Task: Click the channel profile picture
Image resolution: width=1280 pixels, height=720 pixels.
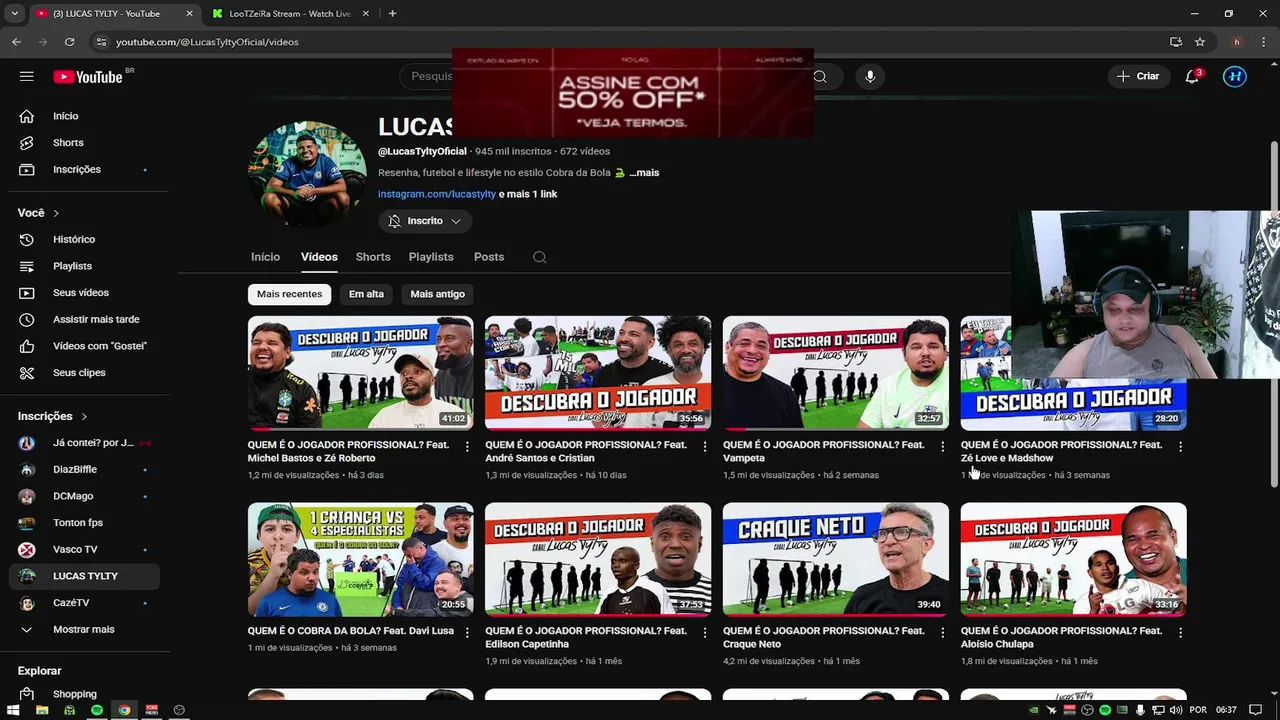Action: click(307, 174)
